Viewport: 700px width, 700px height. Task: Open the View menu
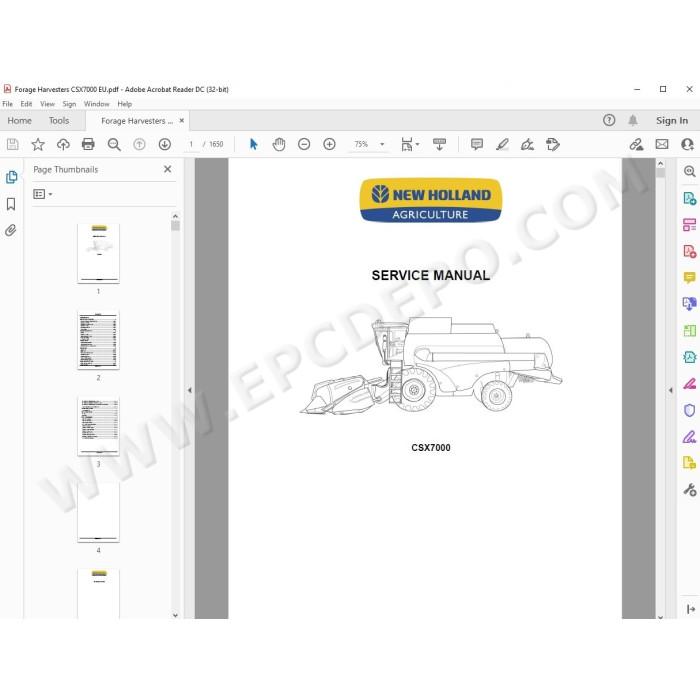click(47, 104)
